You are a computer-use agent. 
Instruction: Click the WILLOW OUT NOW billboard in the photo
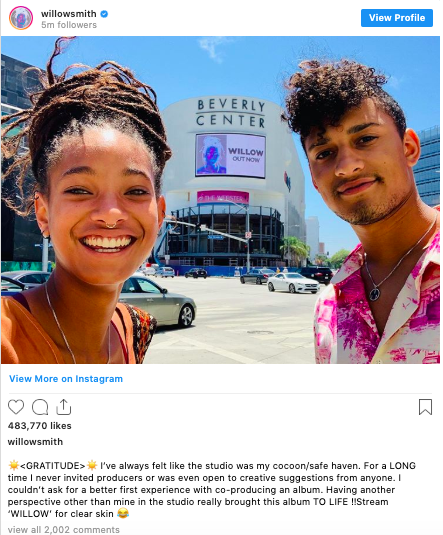(x=230, y=156)
